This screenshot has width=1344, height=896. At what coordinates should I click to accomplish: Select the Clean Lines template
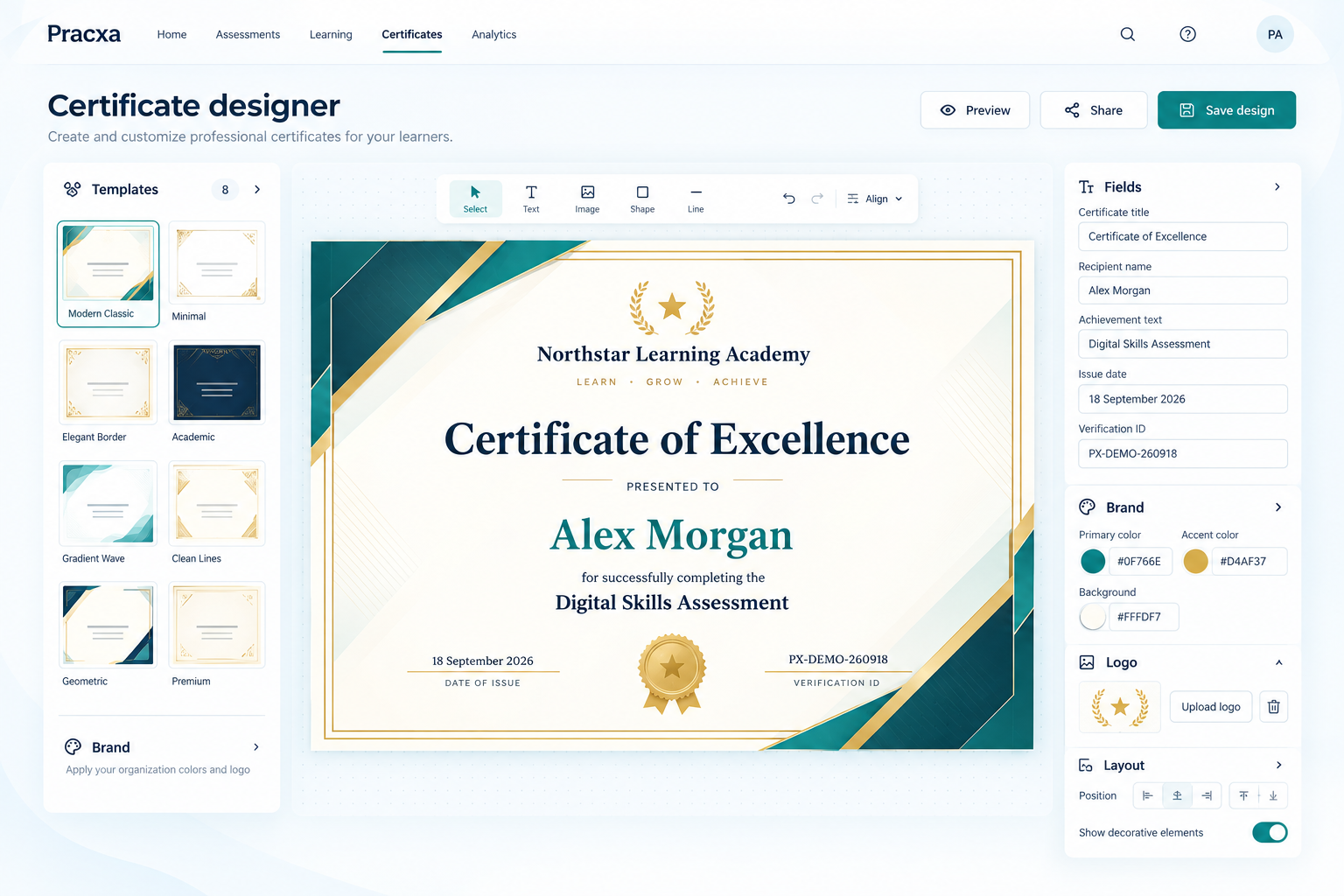click(217, 514)
